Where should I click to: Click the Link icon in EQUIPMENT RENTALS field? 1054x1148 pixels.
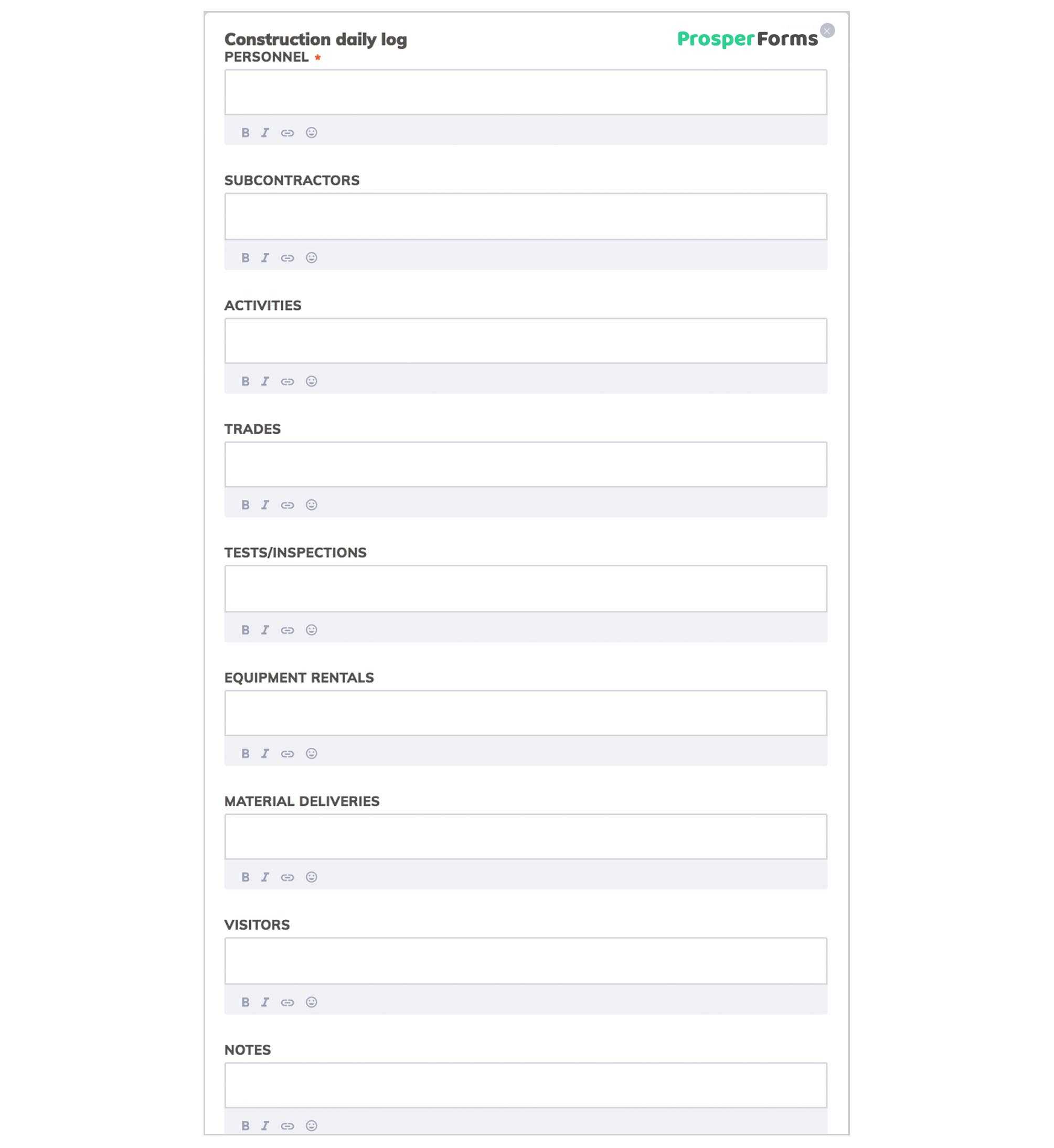pos(288,753)
